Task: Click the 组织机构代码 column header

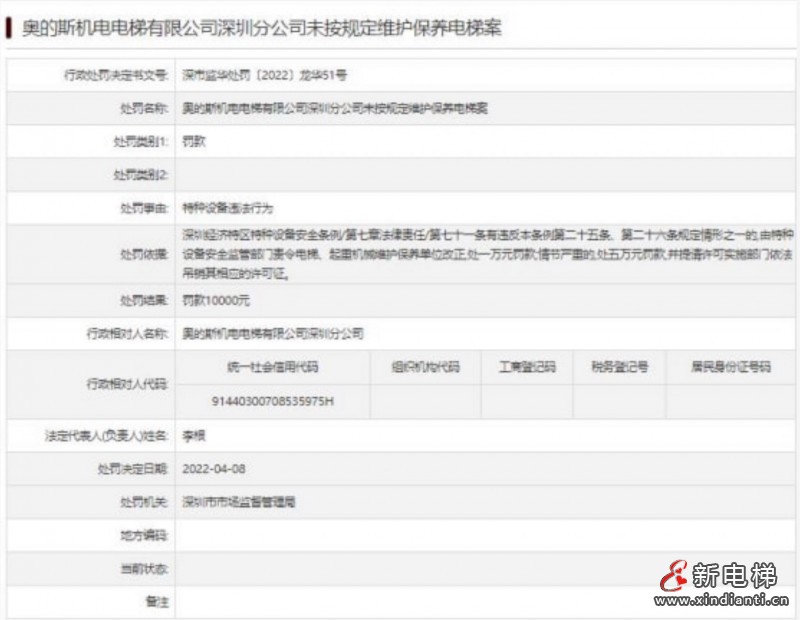Action: click(425, 368)
